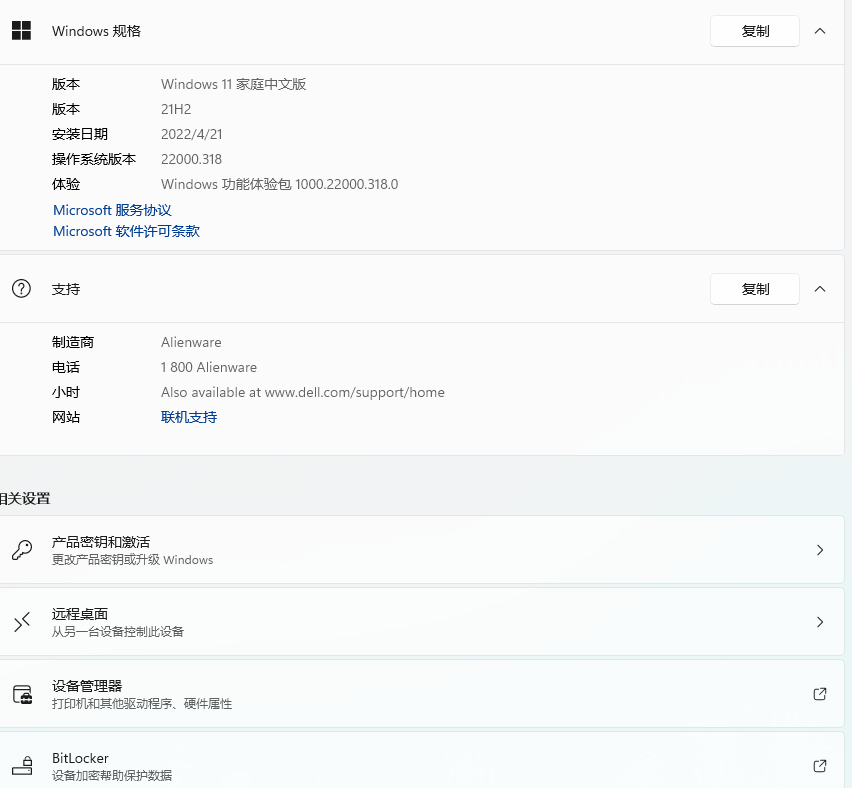
Task: Copy the 支持 details with 复制
Action: pos(755,289)
